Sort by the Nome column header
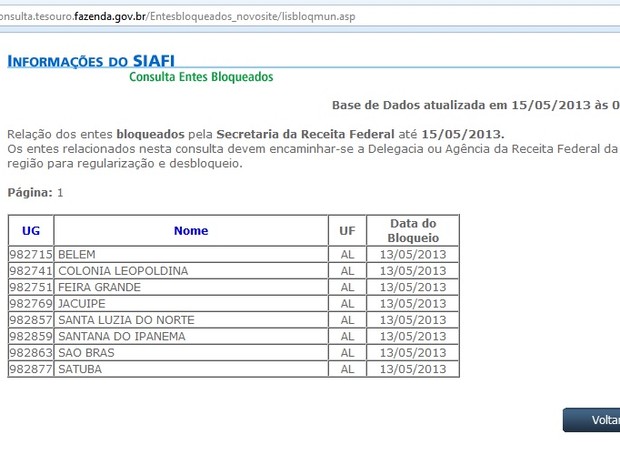 click(191, 231)
